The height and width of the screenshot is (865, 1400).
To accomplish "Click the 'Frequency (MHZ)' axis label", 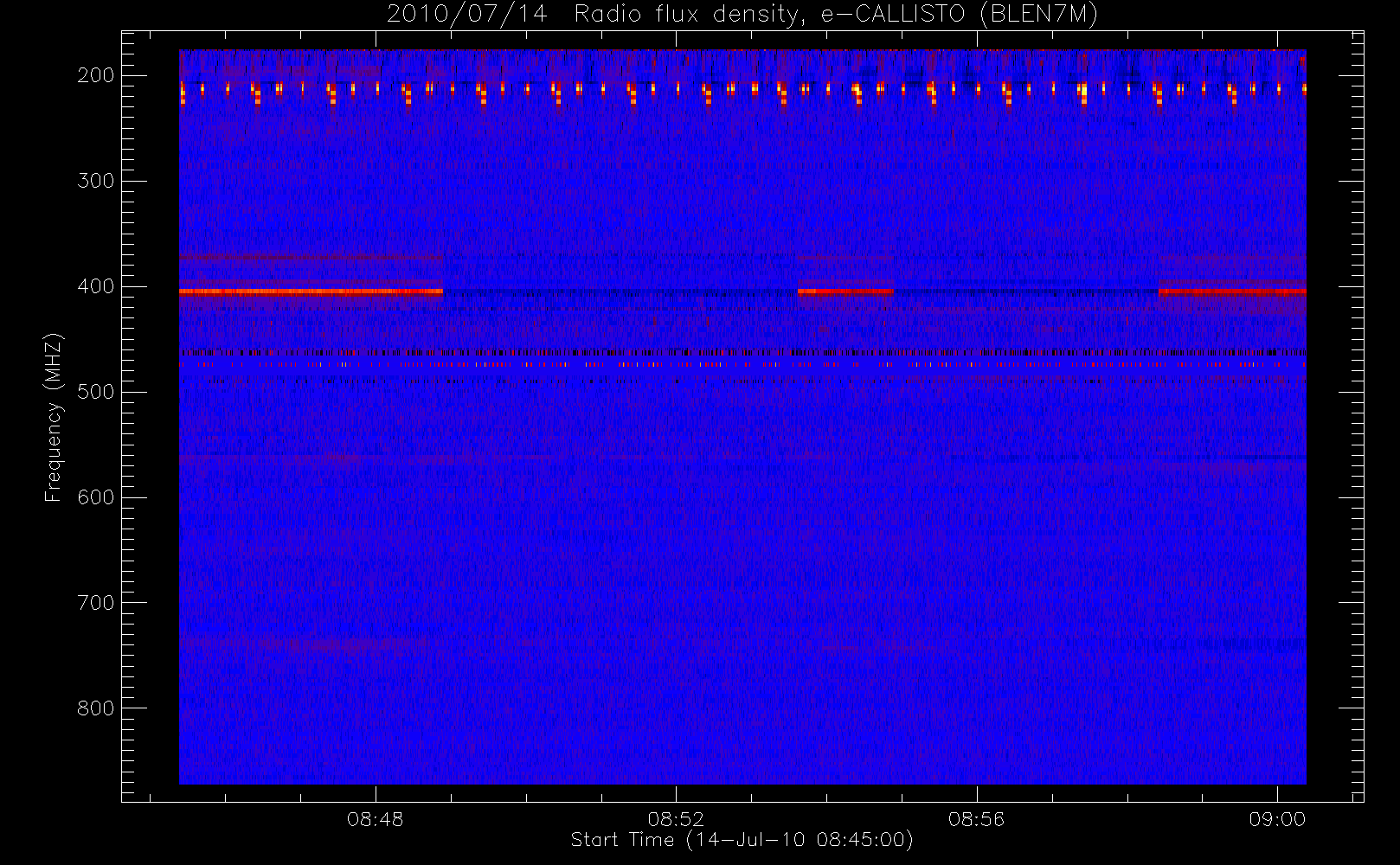I will (x=54, y=417).
